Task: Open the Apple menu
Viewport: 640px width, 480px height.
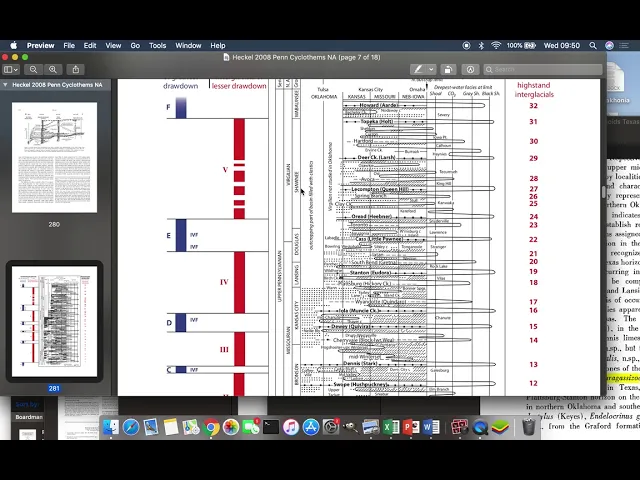Action: (13, 45)
